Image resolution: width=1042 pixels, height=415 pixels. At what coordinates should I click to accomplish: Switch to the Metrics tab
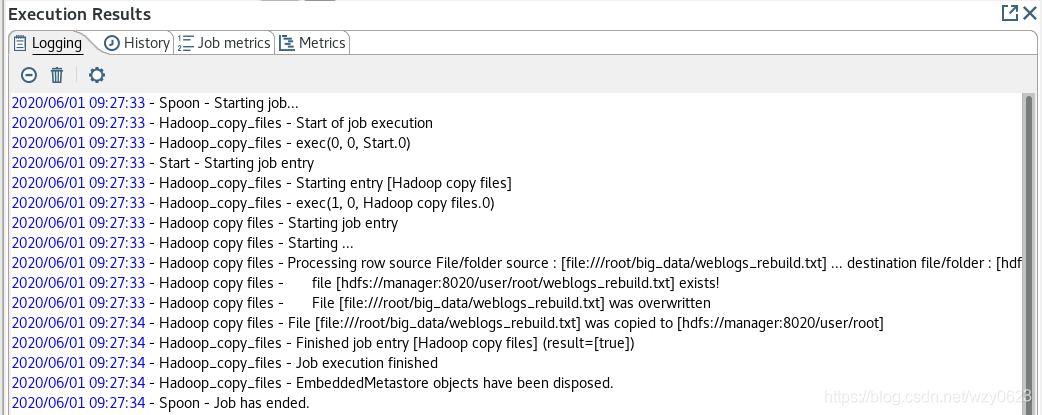(x=312, y=43)
